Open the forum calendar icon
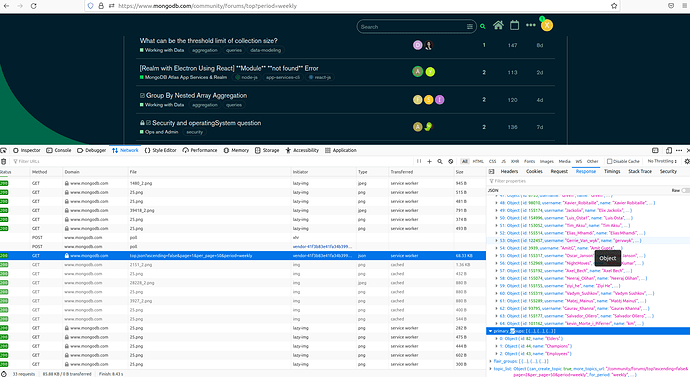Screen dimensions: 690x377 click(x=514, y=25)
